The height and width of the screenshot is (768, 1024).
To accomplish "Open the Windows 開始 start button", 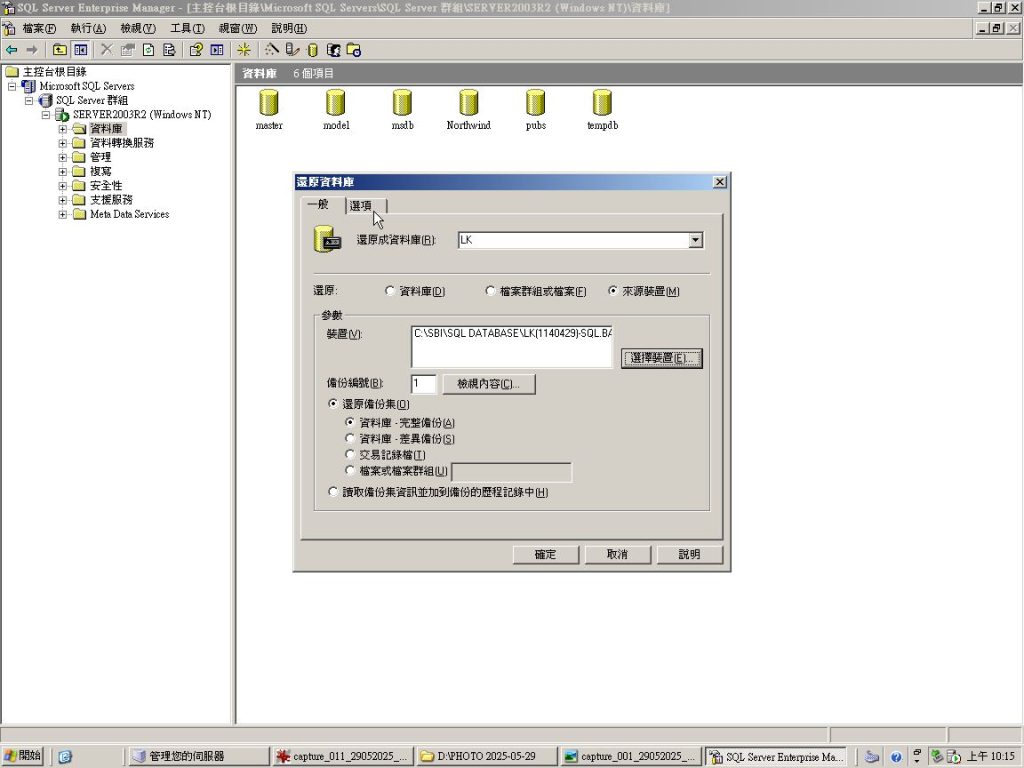I will point(23,756).
